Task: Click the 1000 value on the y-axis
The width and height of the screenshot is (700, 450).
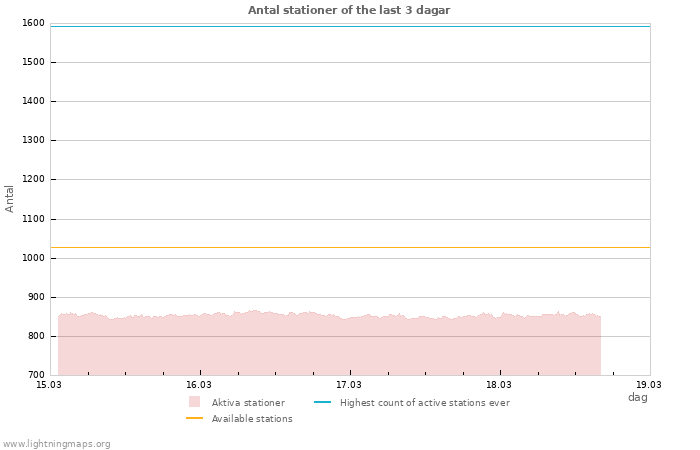Action: coord(33,258)
